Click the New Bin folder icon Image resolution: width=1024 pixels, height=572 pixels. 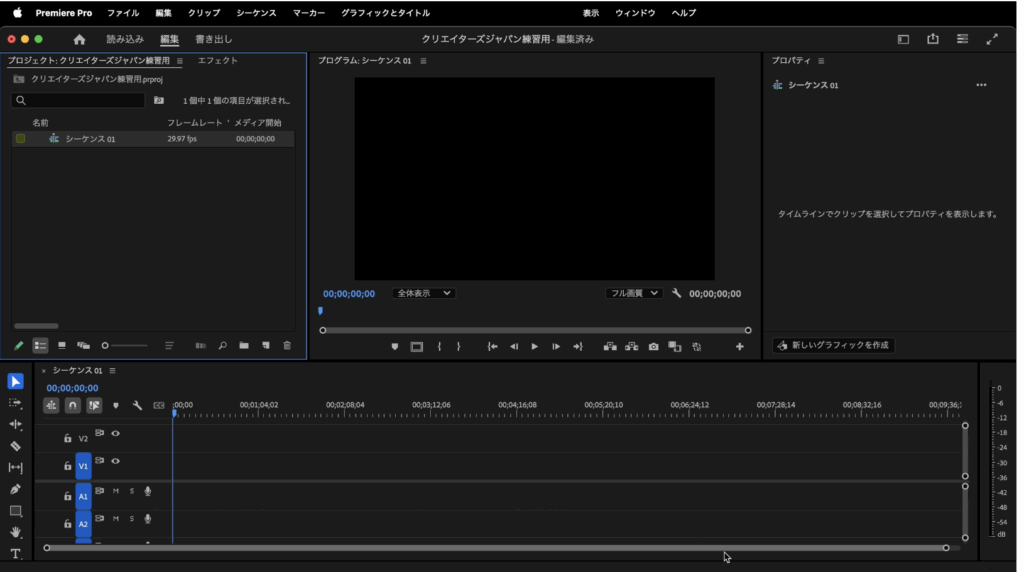point(244,346)
